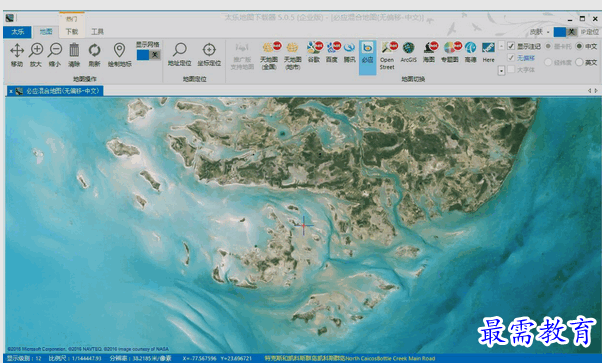This screenshot has height=363, width=602.
Task: Open the 地址定位 address search tool
Action: (x=179, y=55)
